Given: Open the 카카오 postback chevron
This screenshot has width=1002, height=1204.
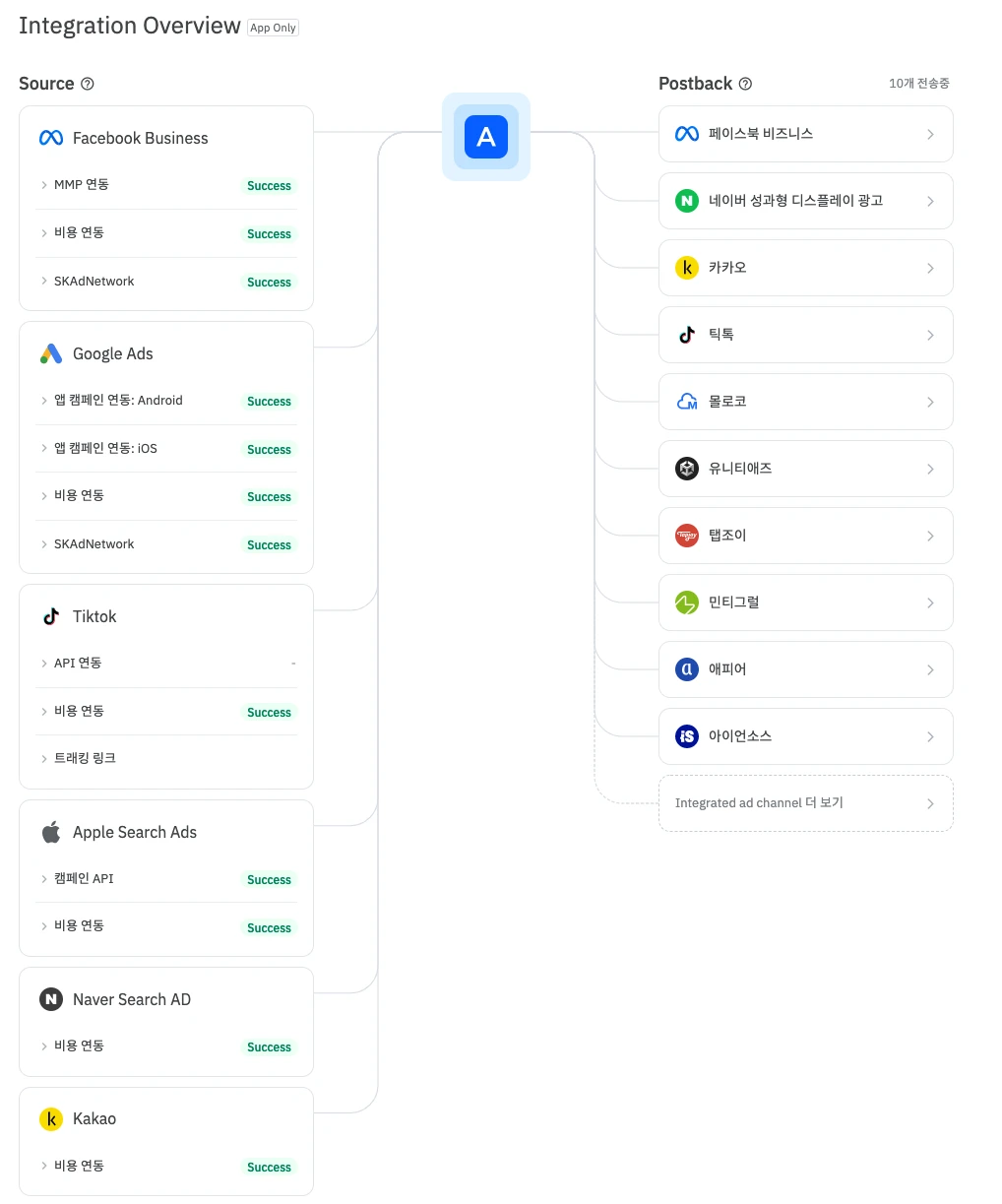Looking at the screenshot, I should (930, 268).
